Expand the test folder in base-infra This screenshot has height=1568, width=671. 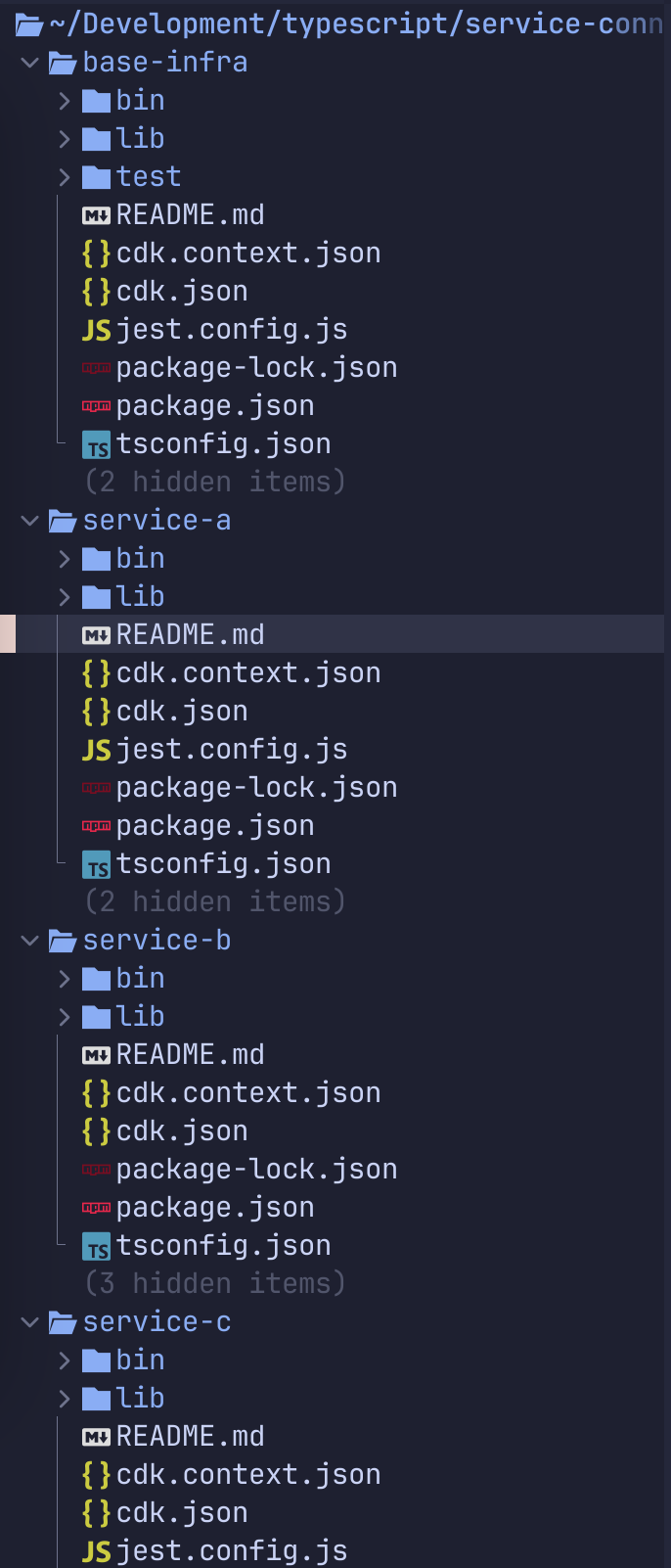(63, 176)
